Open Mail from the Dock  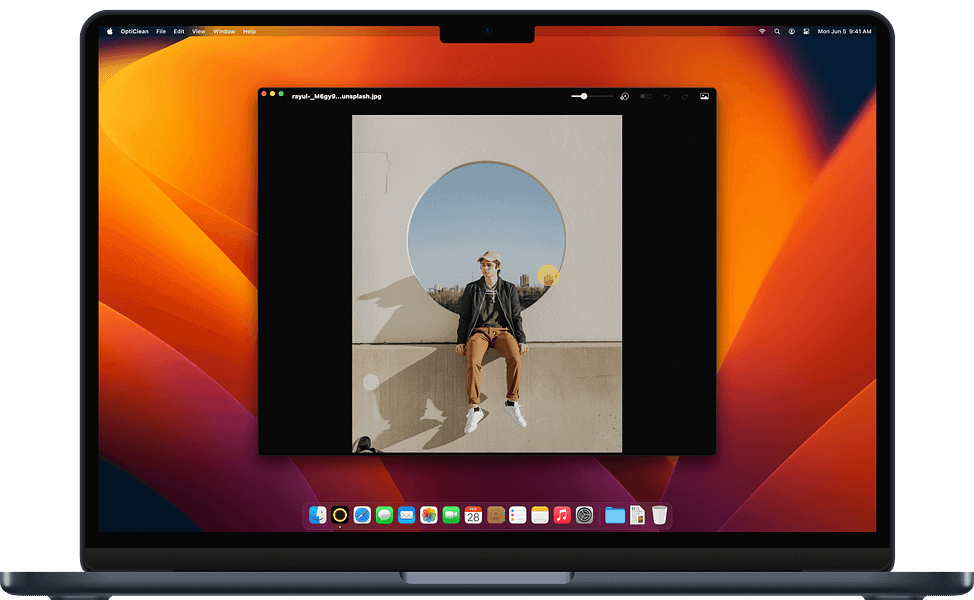tap(407, 515)
